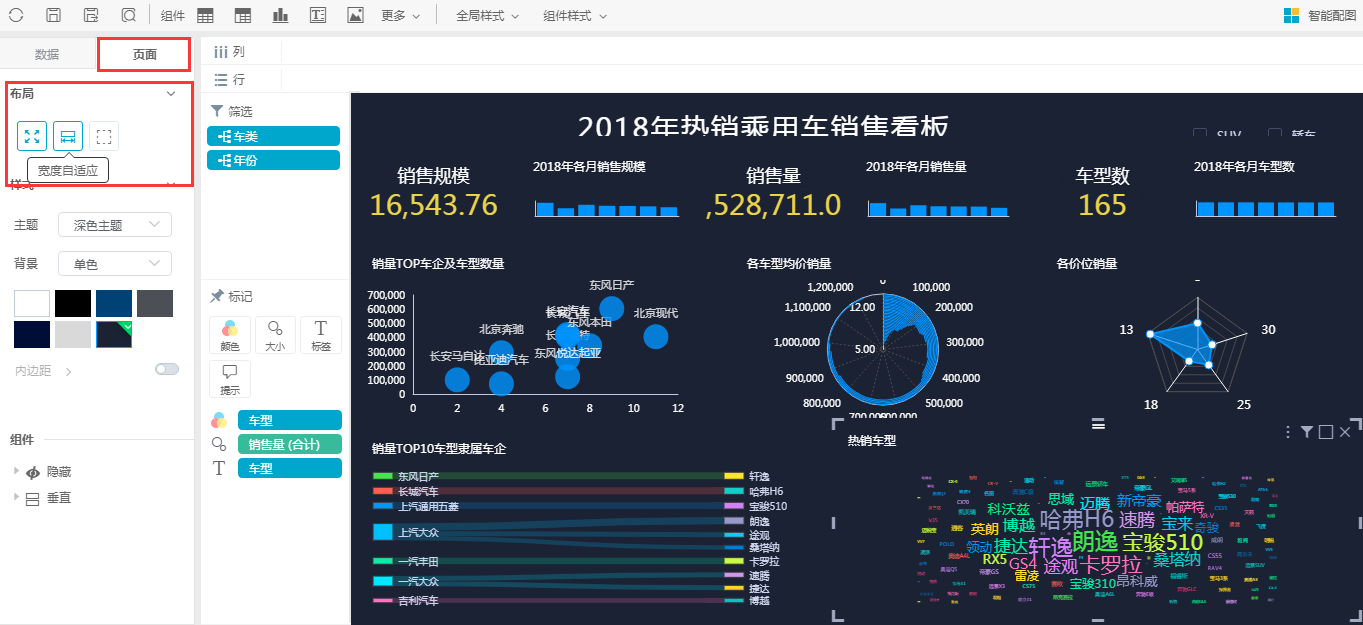Click the 提示 mark button
The height and width of the screenshot is (625, 1363).
pos(230,379)
